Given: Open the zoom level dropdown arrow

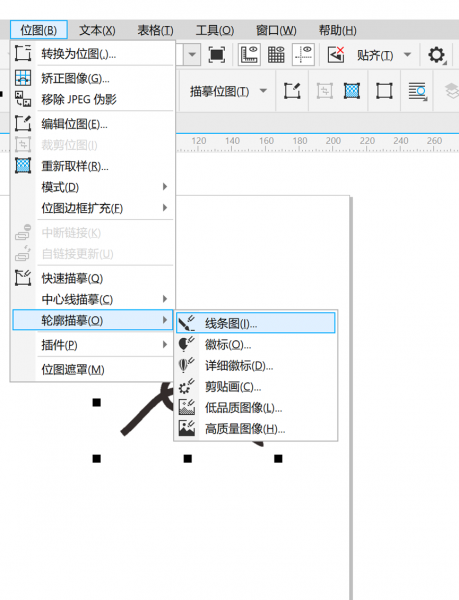Looking at the screenshot, I should [192, 55].
